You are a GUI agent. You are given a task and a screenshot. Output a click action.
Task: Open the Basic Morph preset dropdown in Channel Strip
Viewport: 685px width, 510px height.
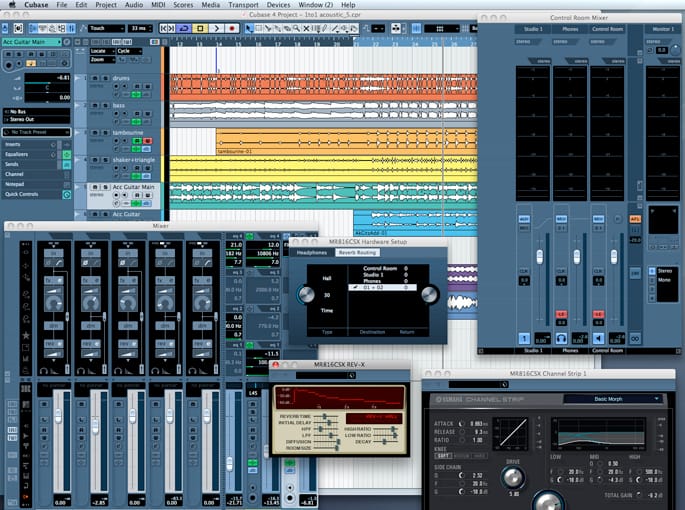[613, 399]
